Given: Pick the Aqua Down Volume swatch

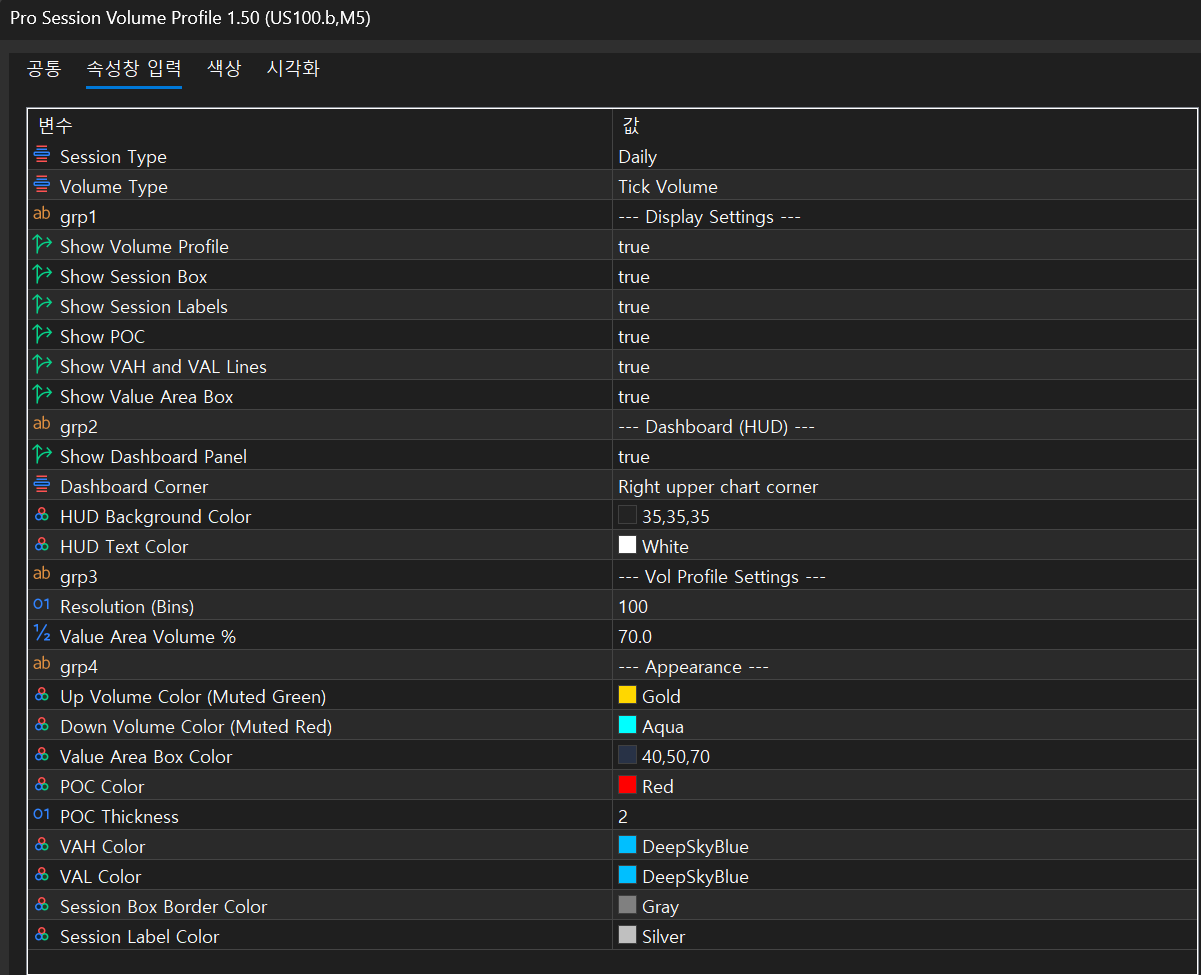Looking at the screenshot, I should [x=627, y=725].
